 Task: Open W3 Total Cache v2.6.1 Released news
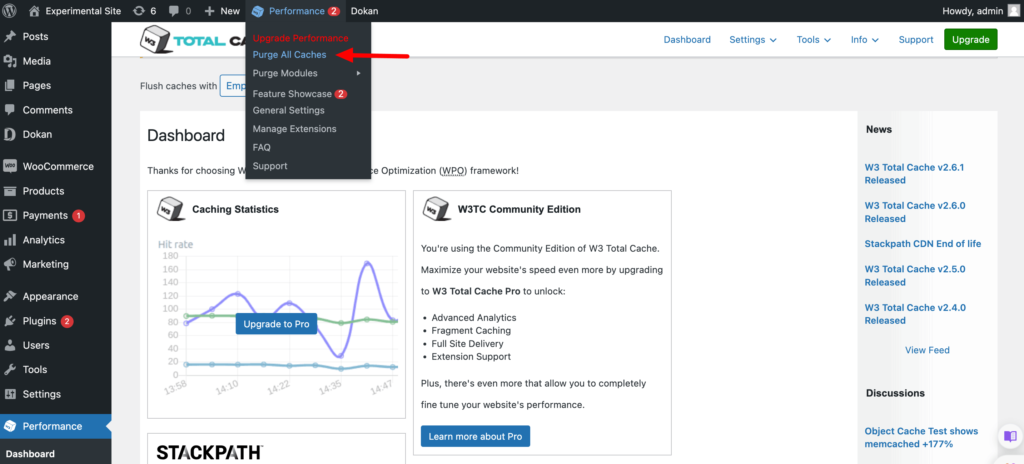click(914, 173)
